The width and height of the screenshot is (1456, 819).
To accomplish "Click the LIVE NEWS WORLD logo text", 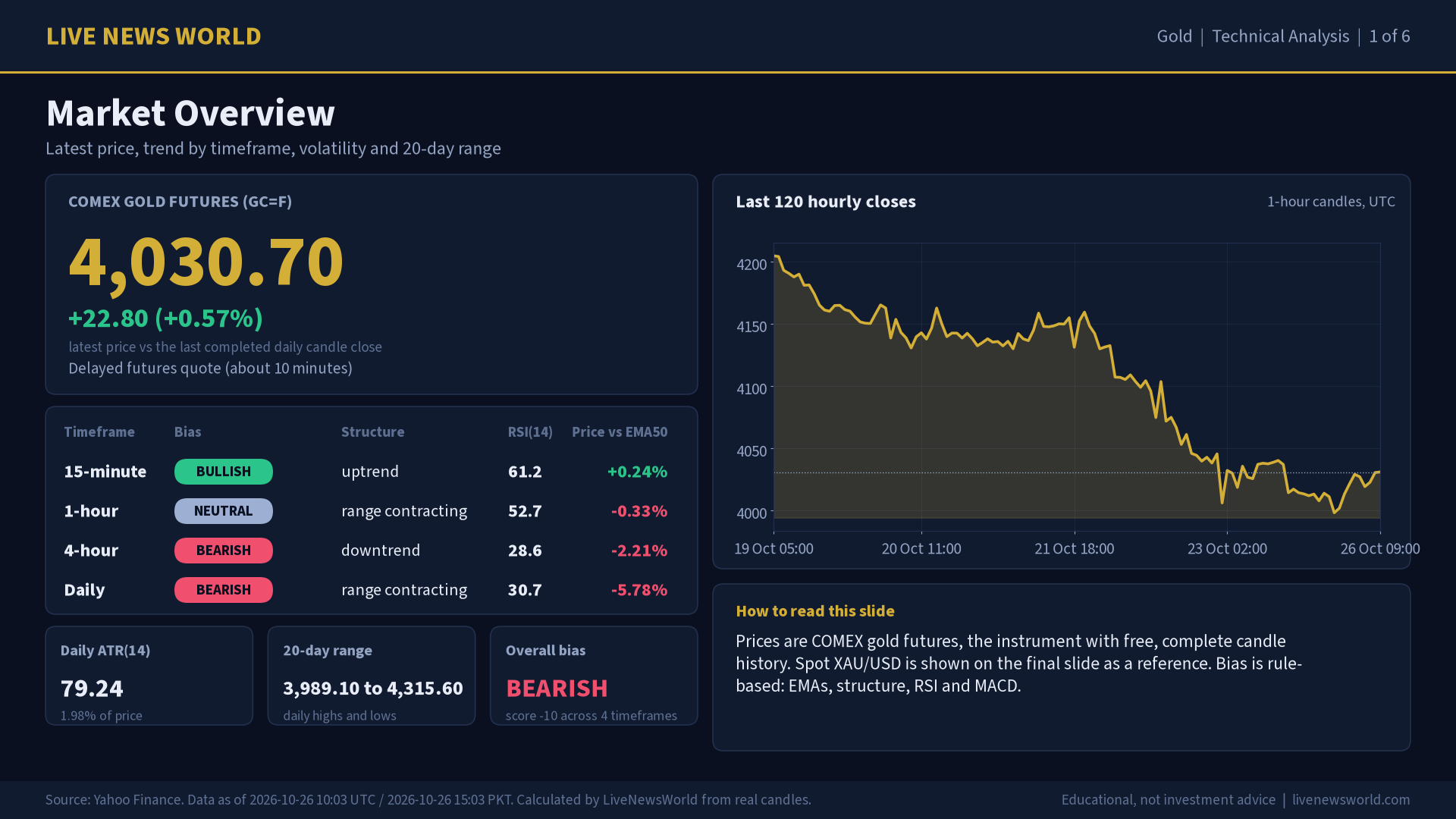I will point(154,36).
